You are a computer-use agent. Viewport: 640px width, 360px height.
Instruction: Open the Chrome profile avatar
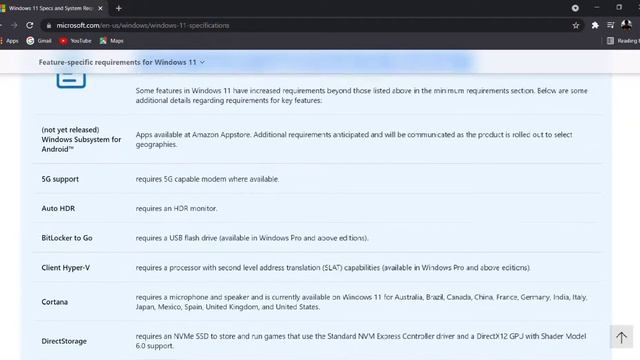pyautogui.click(x=626, y=25)
